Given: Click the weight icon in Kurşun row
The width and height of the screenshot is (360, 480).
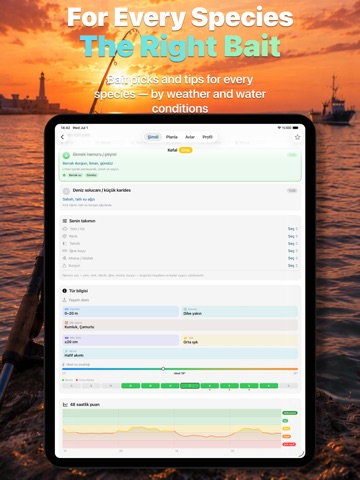Looking at the screenshot, I should pos(65,266).
